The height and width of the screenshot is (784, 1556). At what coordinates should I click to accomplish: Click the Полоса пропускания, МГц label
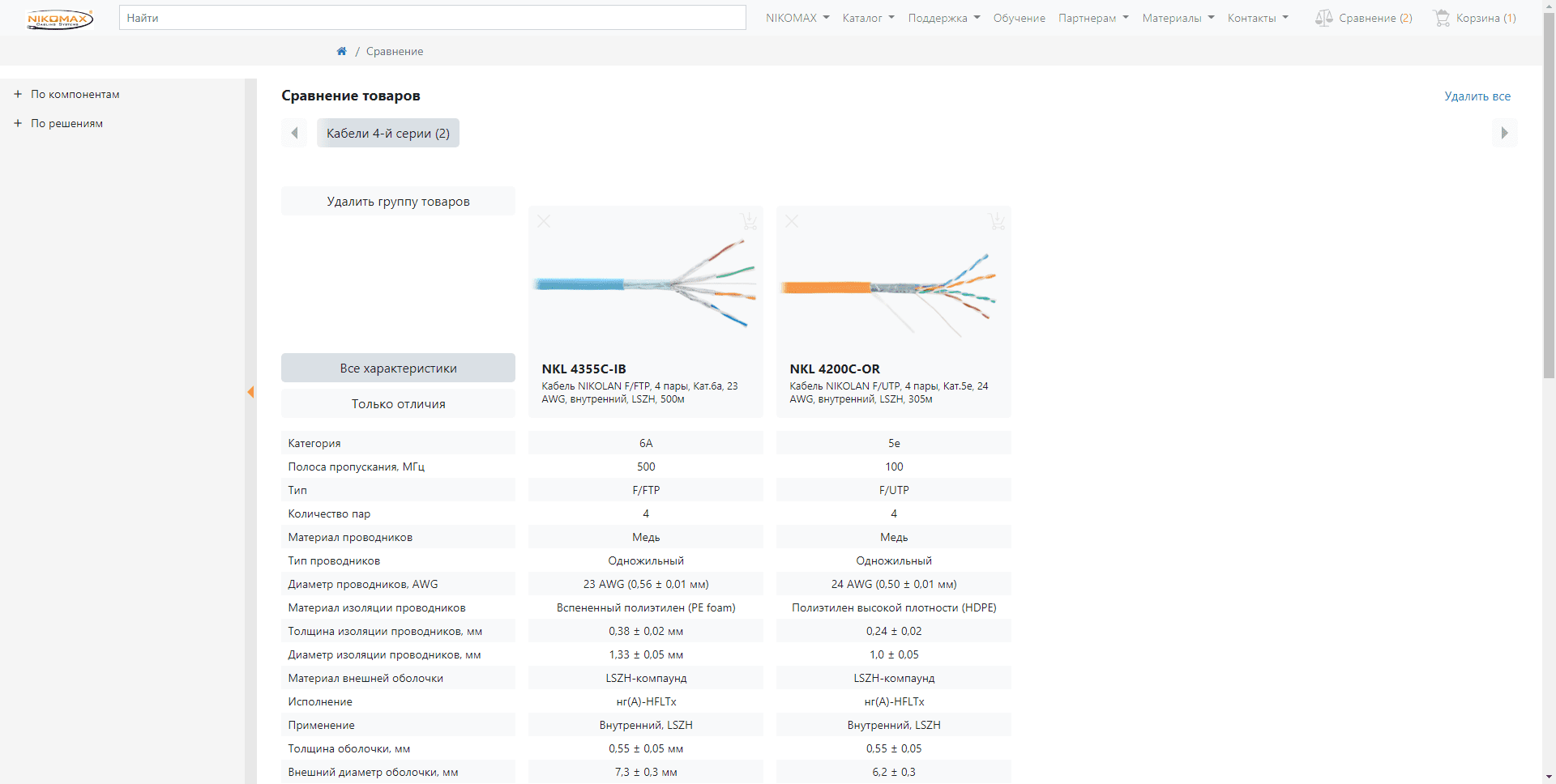pos(356,467)
